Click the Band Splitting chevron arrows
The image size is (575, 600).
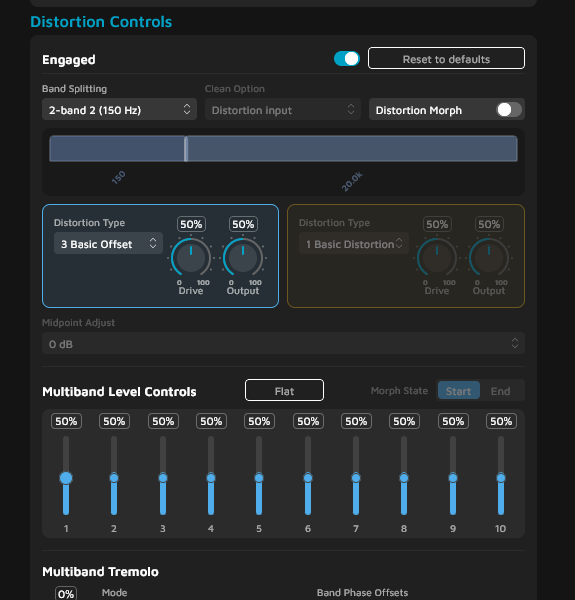point(187,109)
